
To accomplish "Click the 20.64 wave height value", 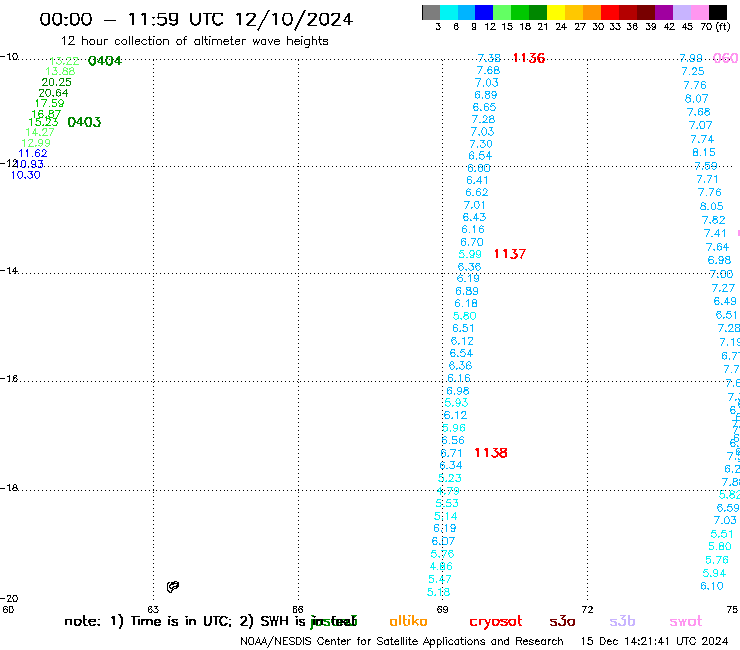I will point(53,93).
